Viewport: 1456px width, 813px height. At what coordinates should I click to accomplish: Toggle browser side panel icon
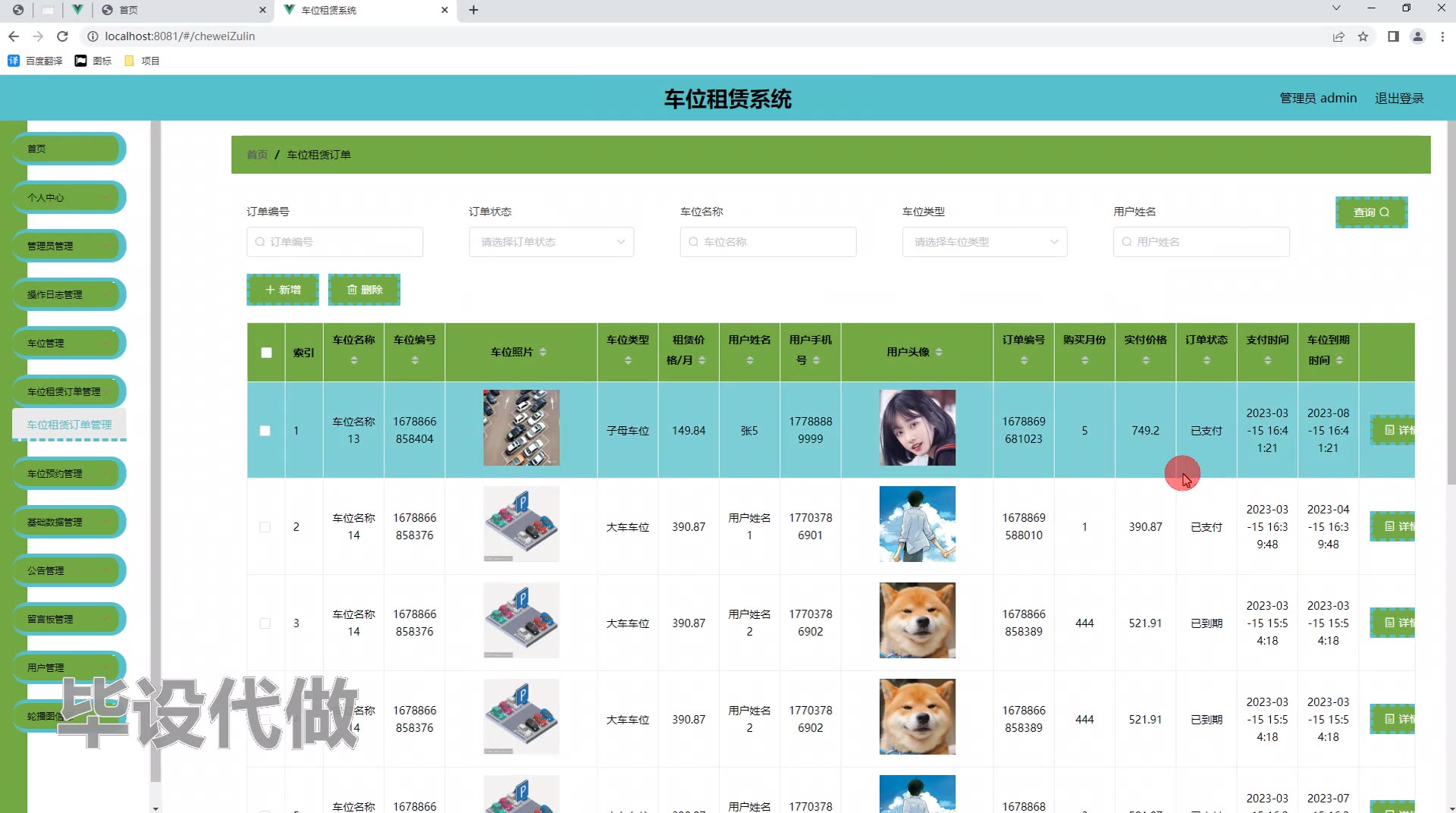click(x=1393, y=36)
